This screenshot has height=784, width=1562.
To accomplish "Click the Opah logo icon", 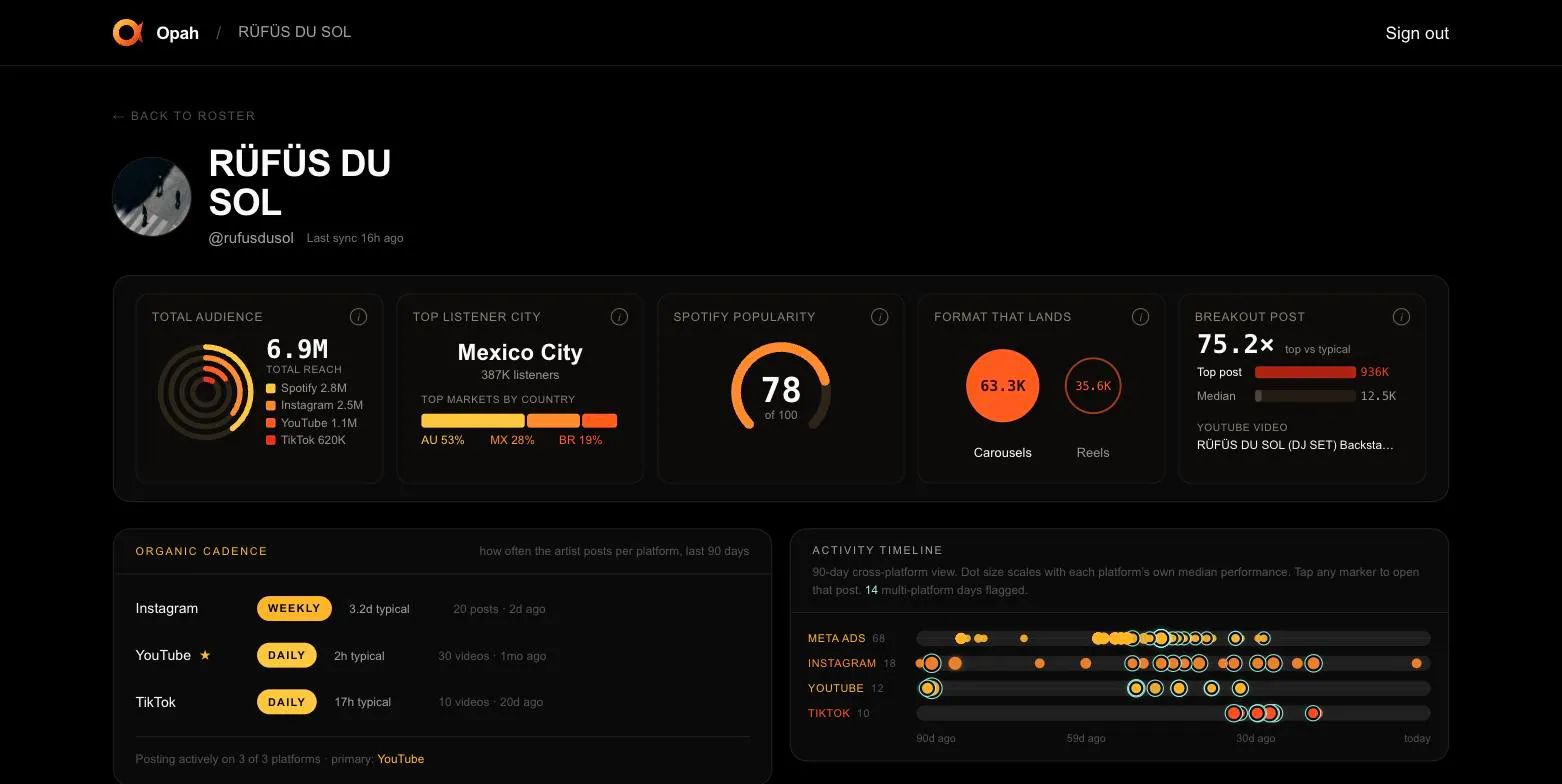I will 128,33.
